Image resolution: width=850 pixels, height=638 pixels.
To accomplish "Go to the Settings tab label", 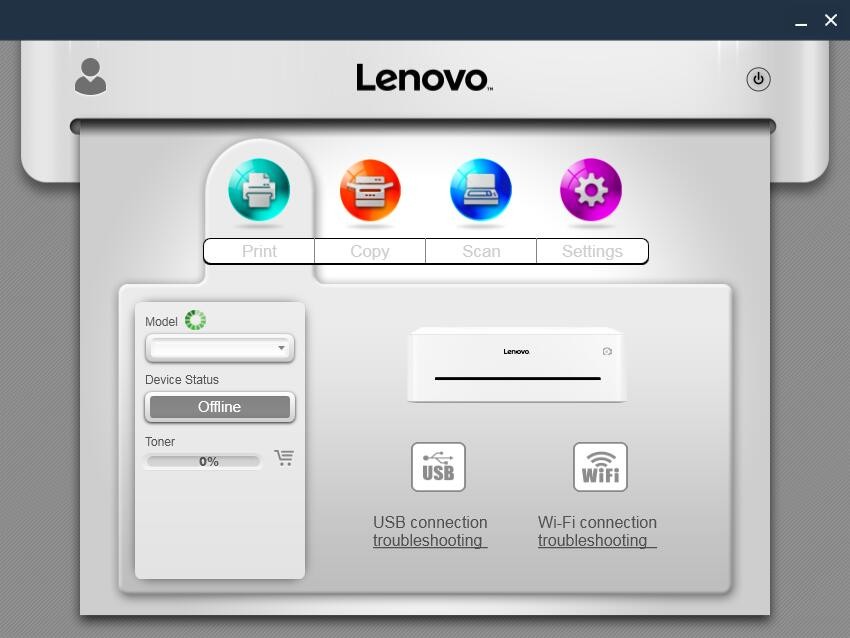I will pyautogui.click(x=592, y=251).
